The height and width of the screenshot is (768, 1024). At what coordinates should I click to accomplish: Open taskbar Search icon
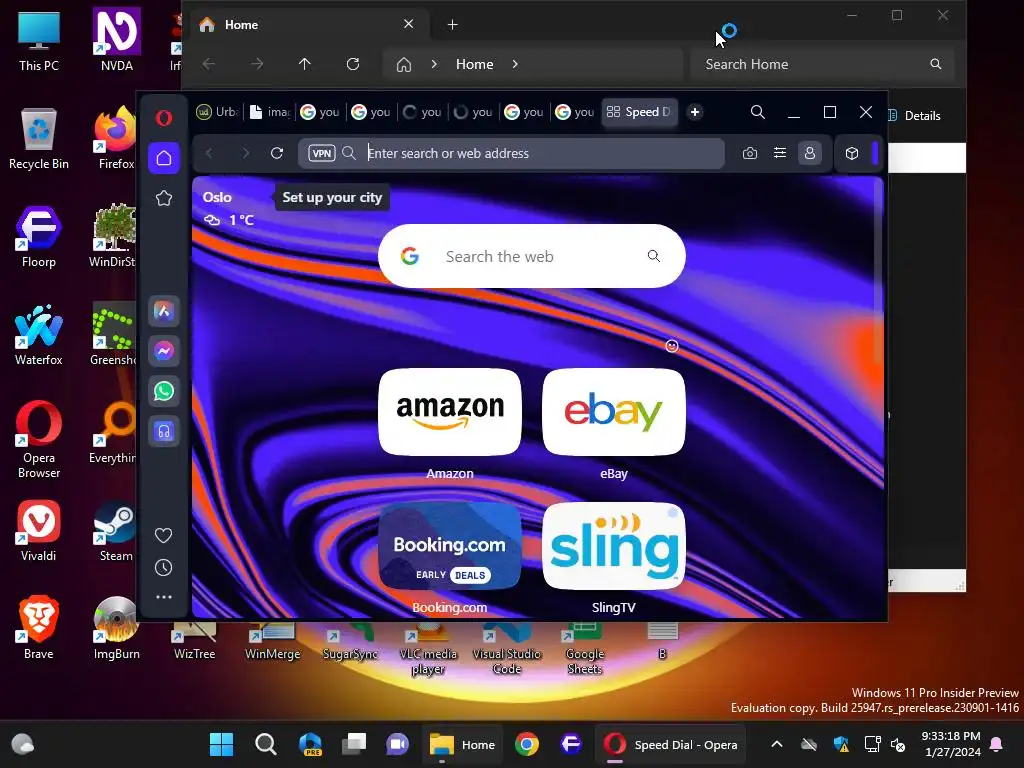click(266, 744)
